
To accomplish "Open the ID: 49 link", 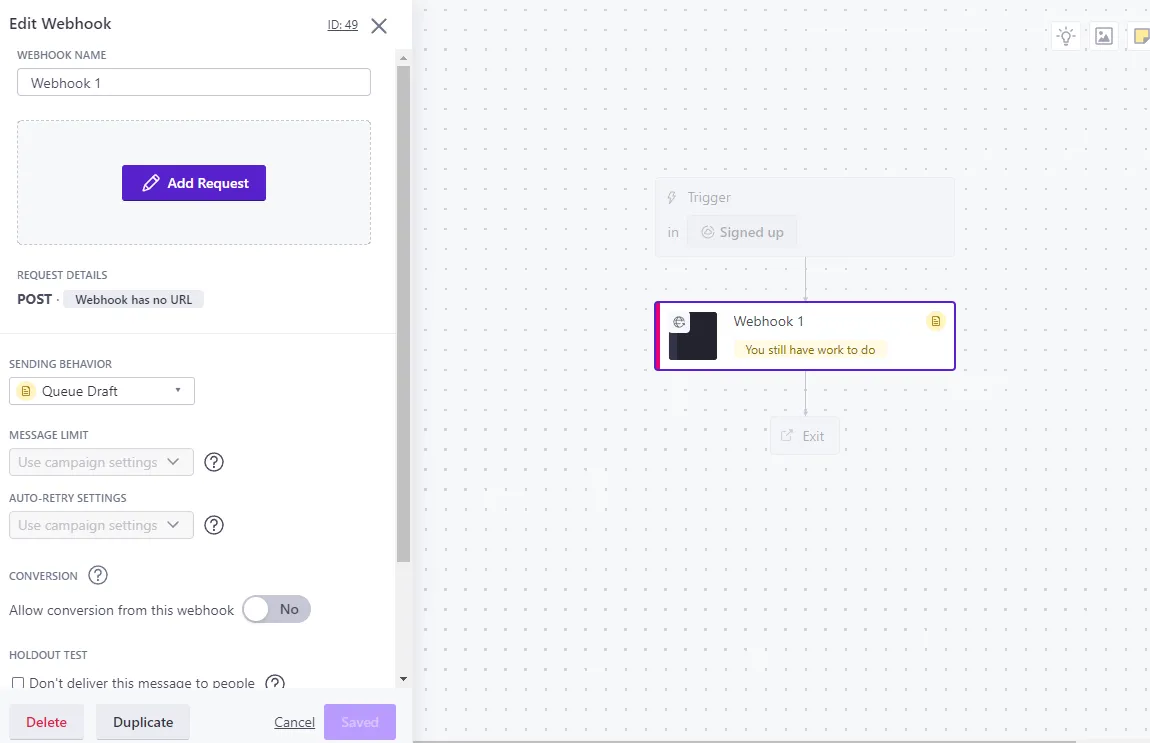I will point(344,25).
